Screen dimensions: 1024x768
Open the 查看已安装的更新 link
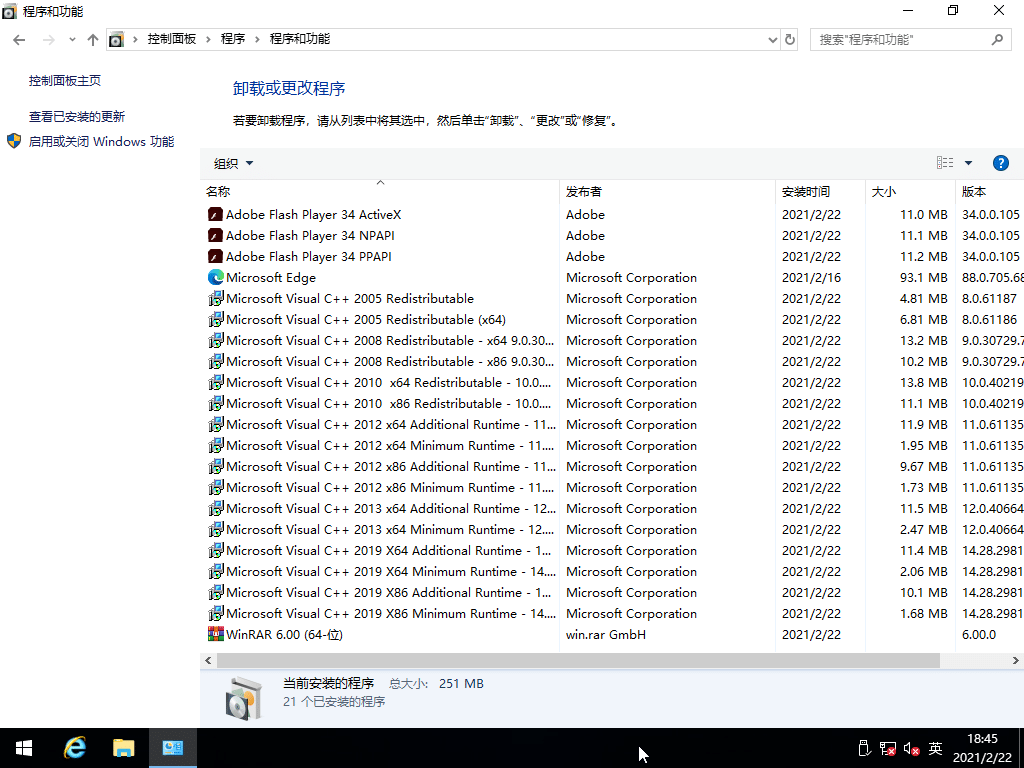(x=77, y=117)
